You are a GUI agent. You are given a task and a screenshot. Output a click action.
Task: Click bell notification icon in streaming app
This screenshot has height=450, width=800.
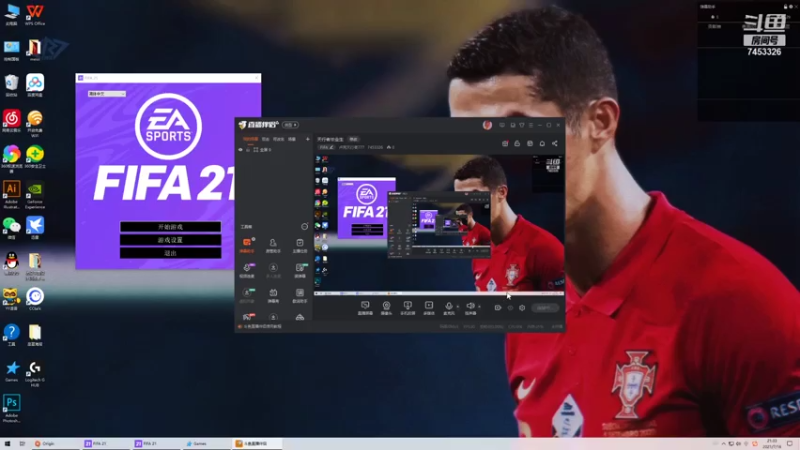pyautogui.click(x=542, y=144)
